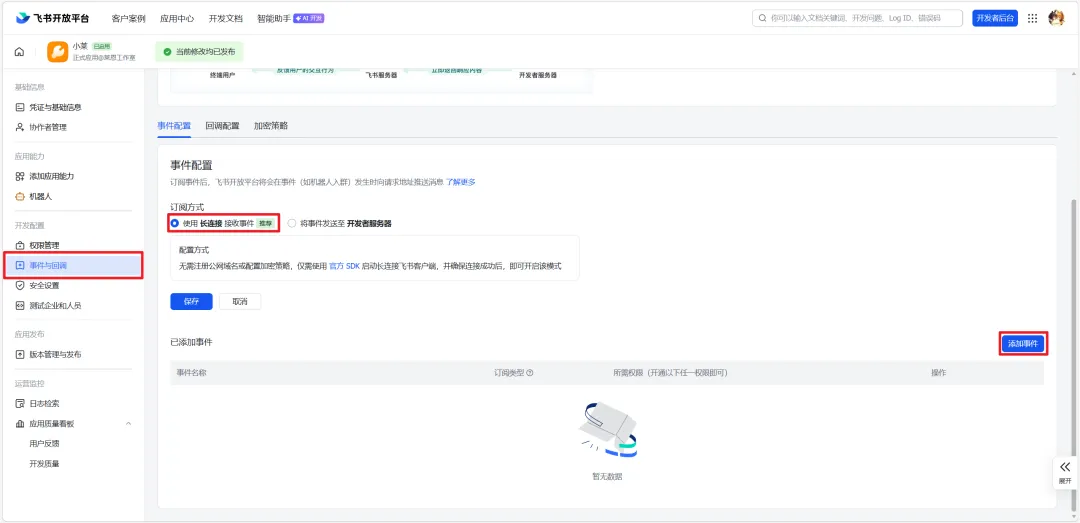Collapse the 应用质量看板 chevron
Viewport: 1080px width, 523px height.
pyautogui.click(x=129, y=423)
